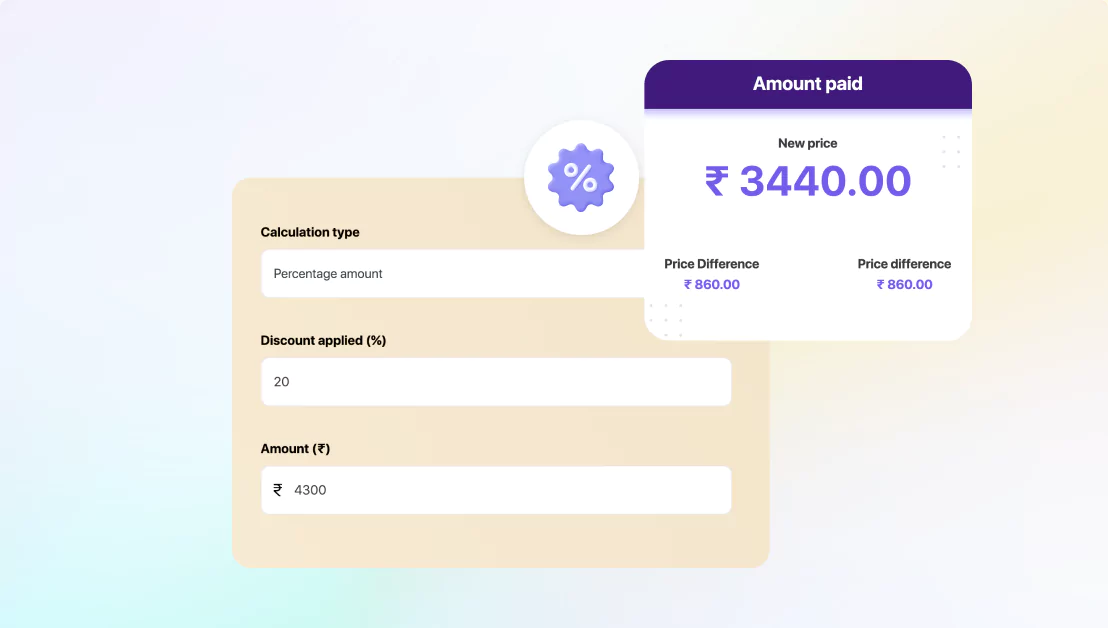Click the Amount paid header bar

click(x=808, y=84)
